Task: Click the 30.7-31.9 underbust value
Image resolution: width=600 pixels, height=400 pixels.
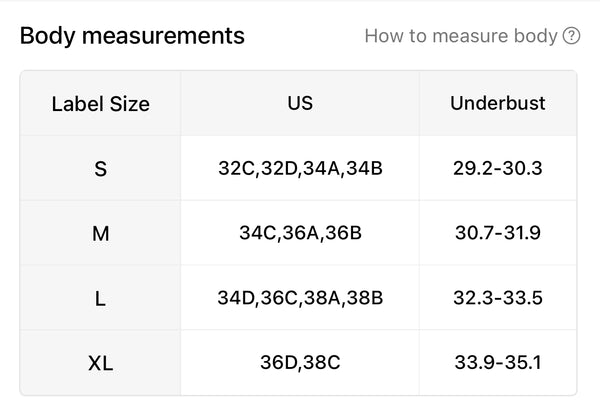Action: (x=498, y=233)
